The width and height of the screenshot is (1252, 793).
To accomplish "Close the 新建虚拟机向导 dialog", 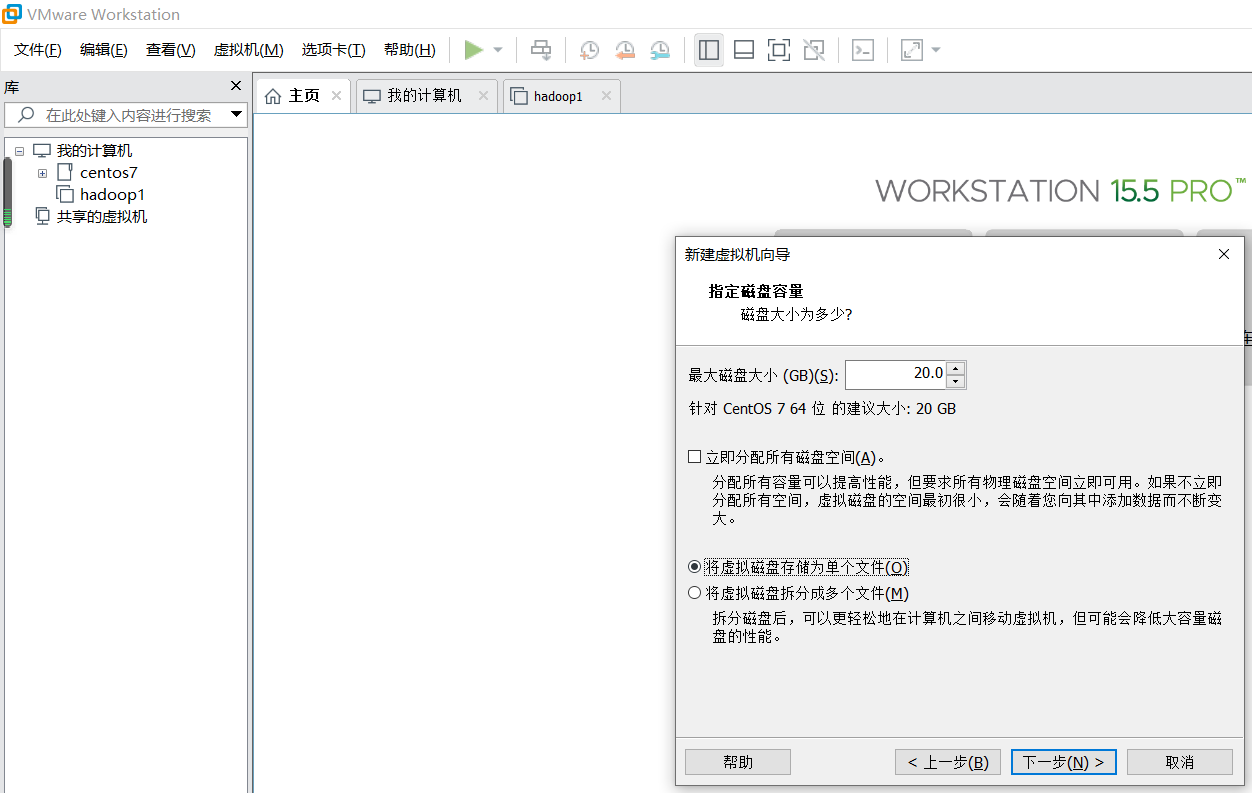I will (x=1224, y=254).
